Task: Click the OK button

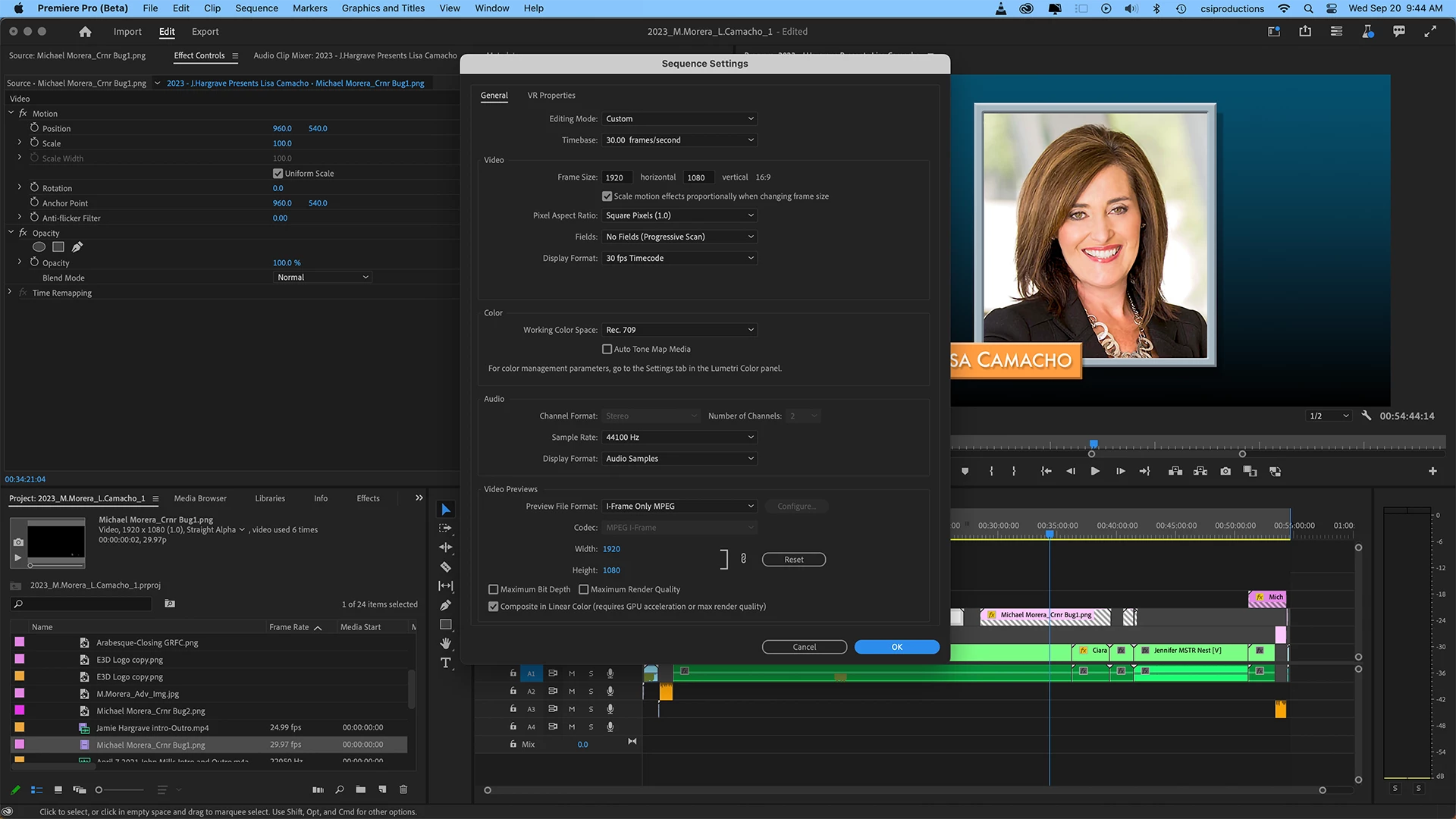Action: tap(896, 647)
